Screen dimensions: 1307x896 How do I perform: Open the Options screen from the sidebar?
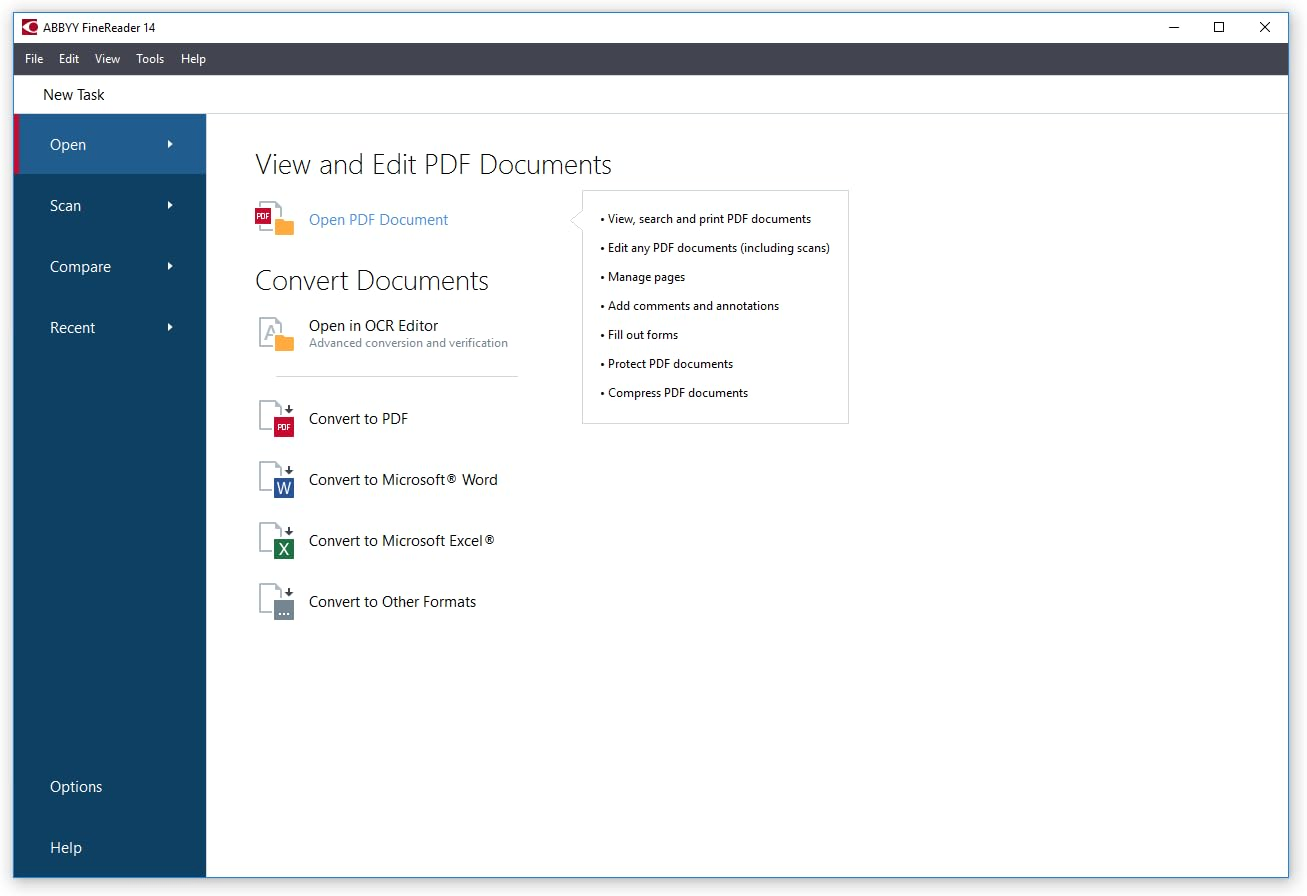(75, 787)
